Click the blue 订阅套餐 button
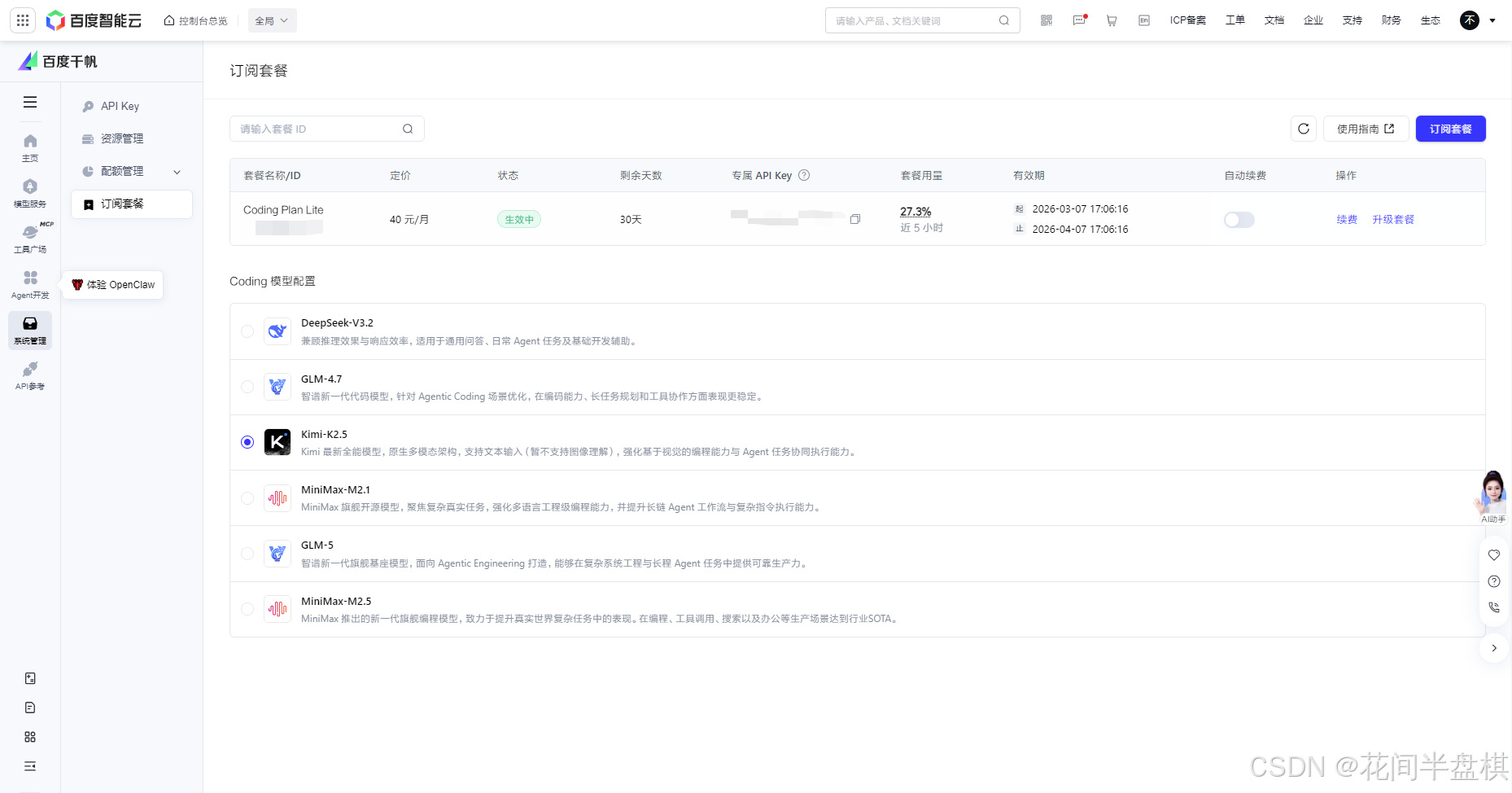 coord(1451,129)
